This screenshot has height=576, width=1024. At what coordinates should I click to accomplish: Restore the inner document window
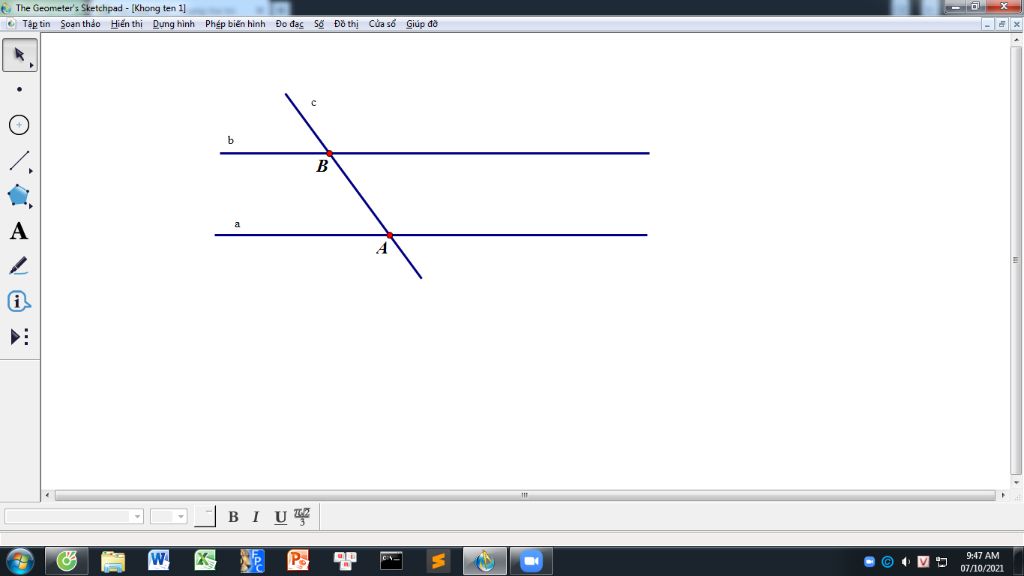click(x=1002, y=24)
